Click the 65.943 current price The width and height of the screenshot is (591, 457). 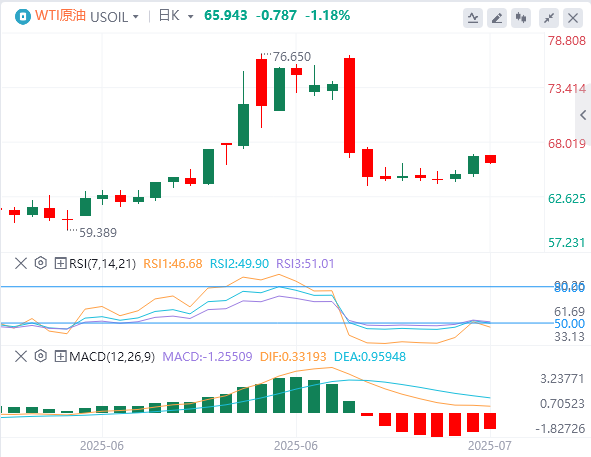click(225, 15)
